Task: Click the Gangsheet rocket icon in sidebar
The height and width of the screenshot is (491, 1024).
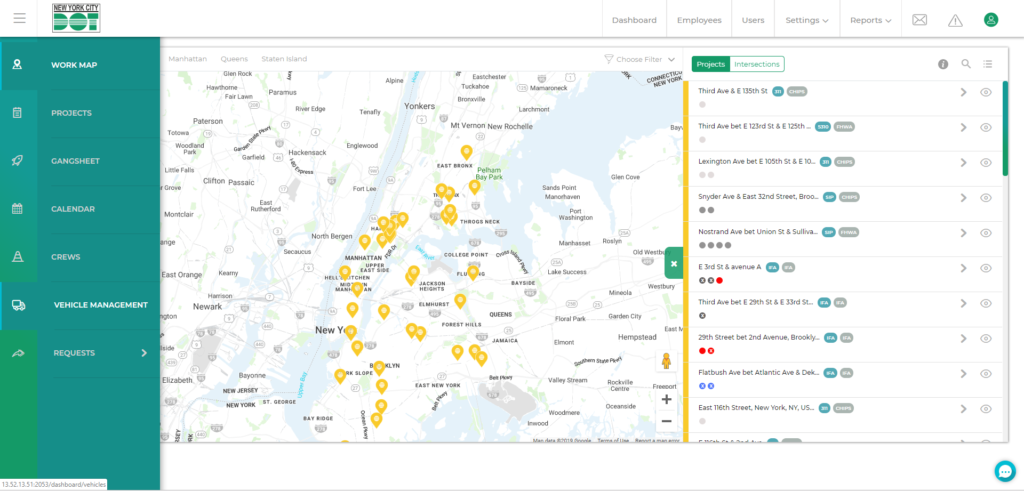Action: 18,161
